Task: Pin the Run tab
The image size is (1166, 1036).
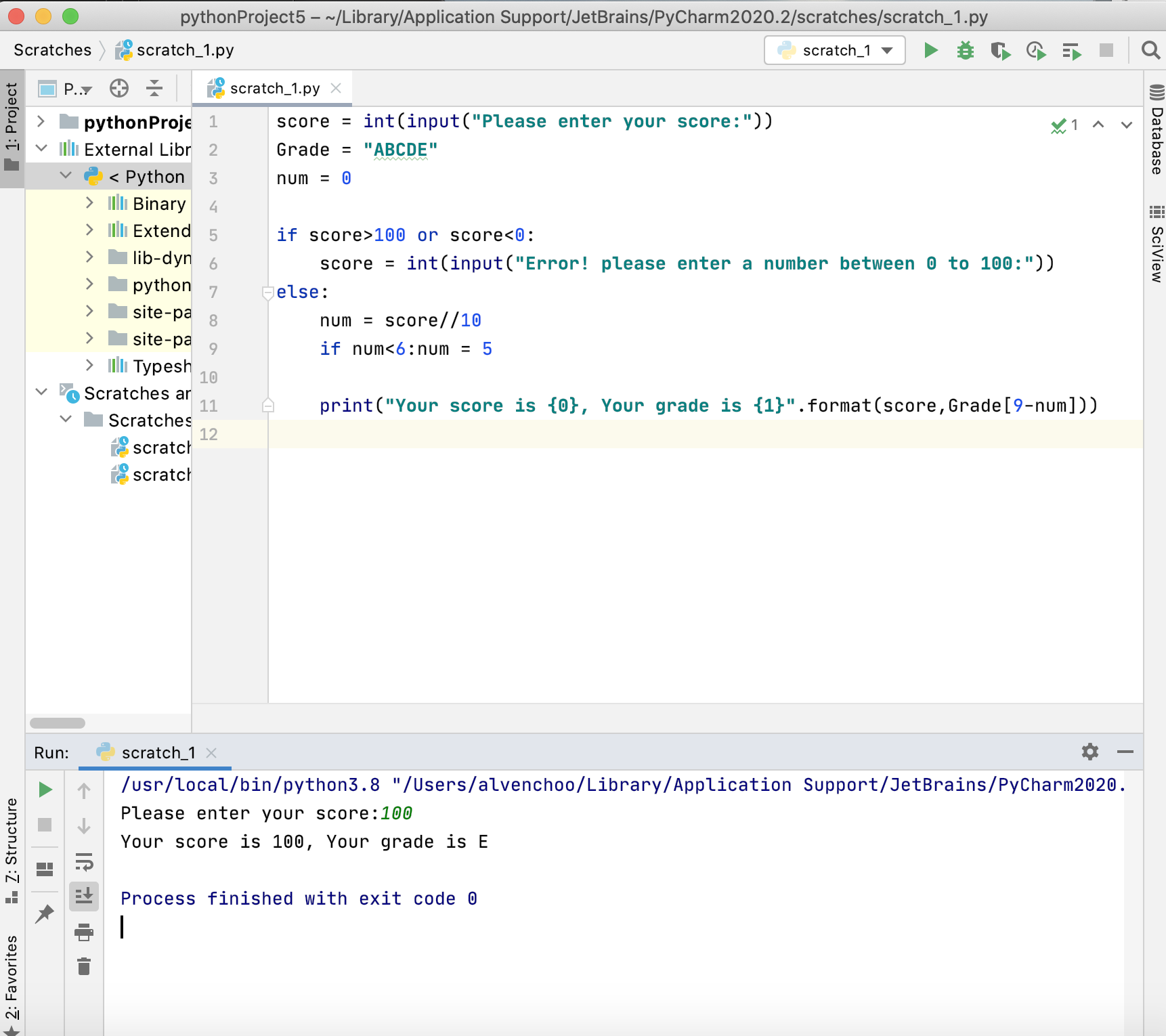Action: (x=45, y=913)
